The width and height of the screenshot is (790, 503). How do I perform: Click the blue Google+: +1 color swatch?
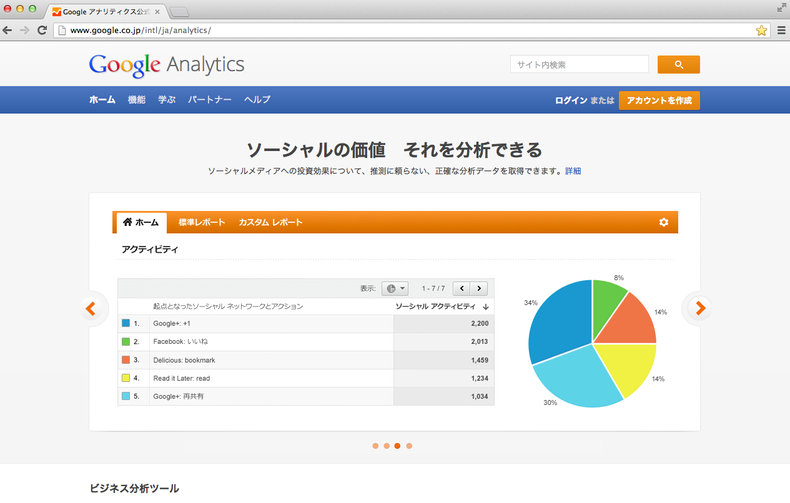(125, 324)
